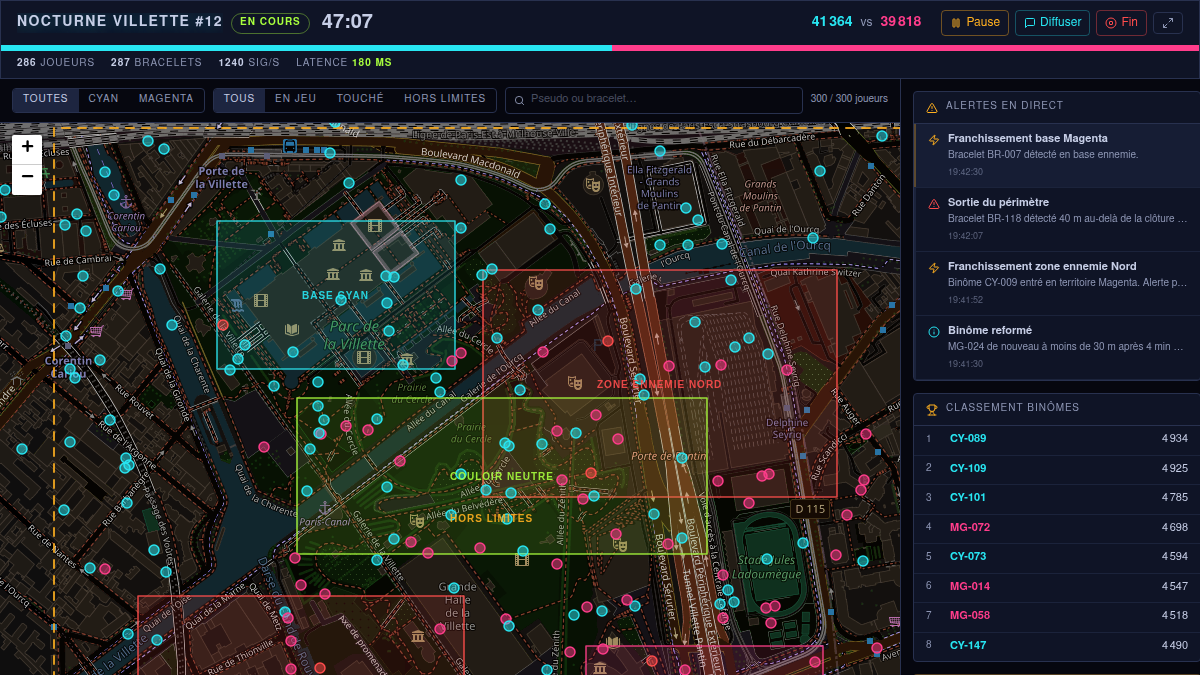Image resolution: width=1200 pixels, height=675 pixels.
Task: Select ranked pair CY-089
Action: click(x=1057, y=439)
